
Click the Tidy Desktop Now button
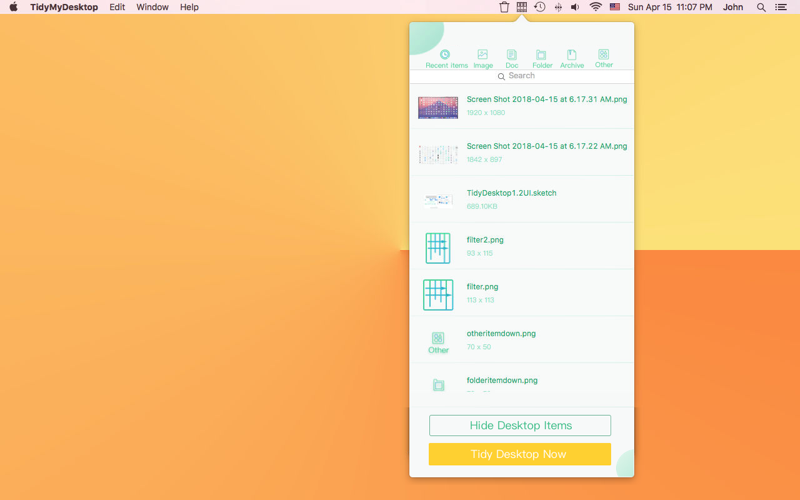click(520, 454)
